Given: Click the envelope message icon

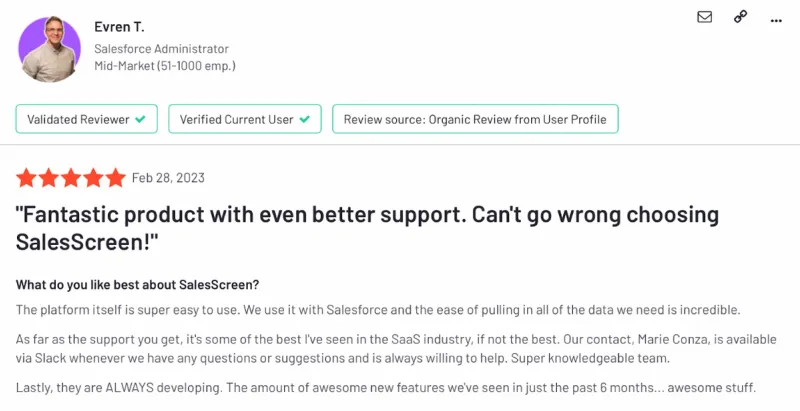Looking at the screenshot, I should [705, 17].
